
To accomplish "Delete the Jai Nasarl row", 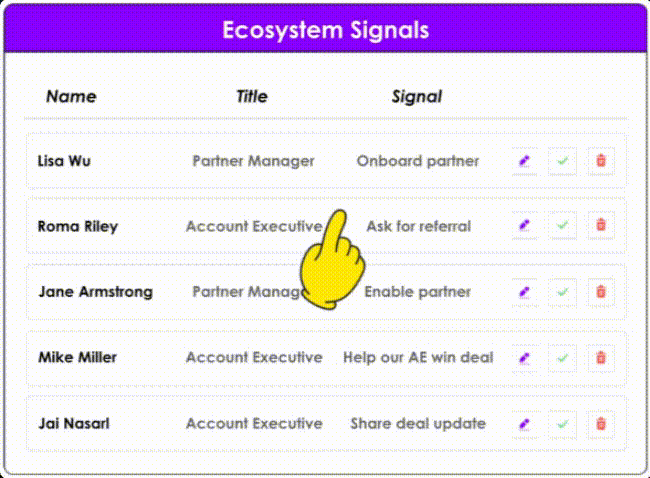I will pyautogui.click(x=601, y=423).
